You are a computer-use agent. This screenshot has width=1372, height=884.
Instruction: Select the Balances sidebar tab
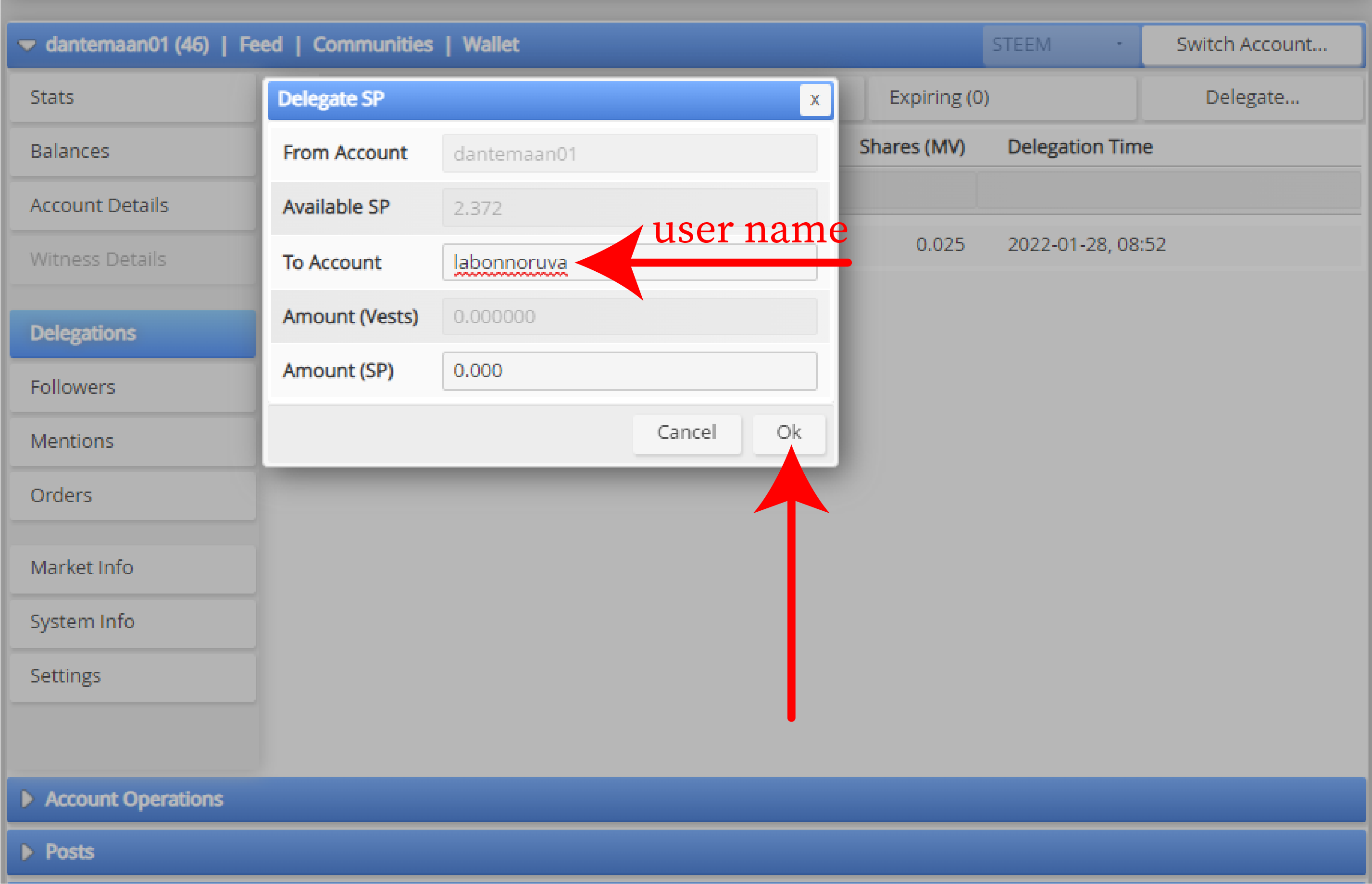click(133, 151)
